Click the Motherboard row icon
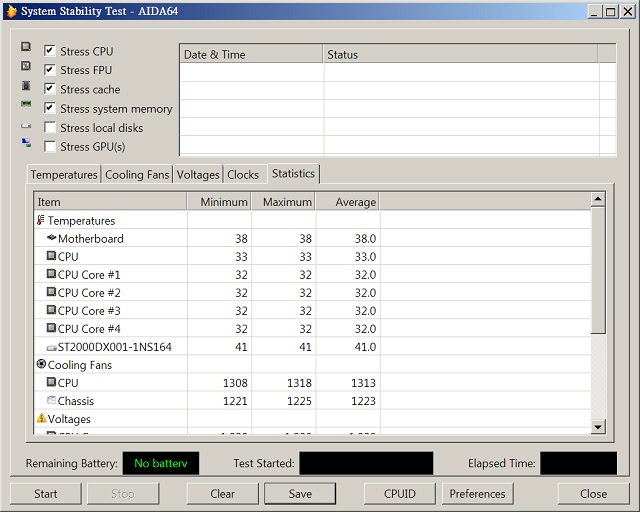Screen dimensions: 640x512 [51, 237]
